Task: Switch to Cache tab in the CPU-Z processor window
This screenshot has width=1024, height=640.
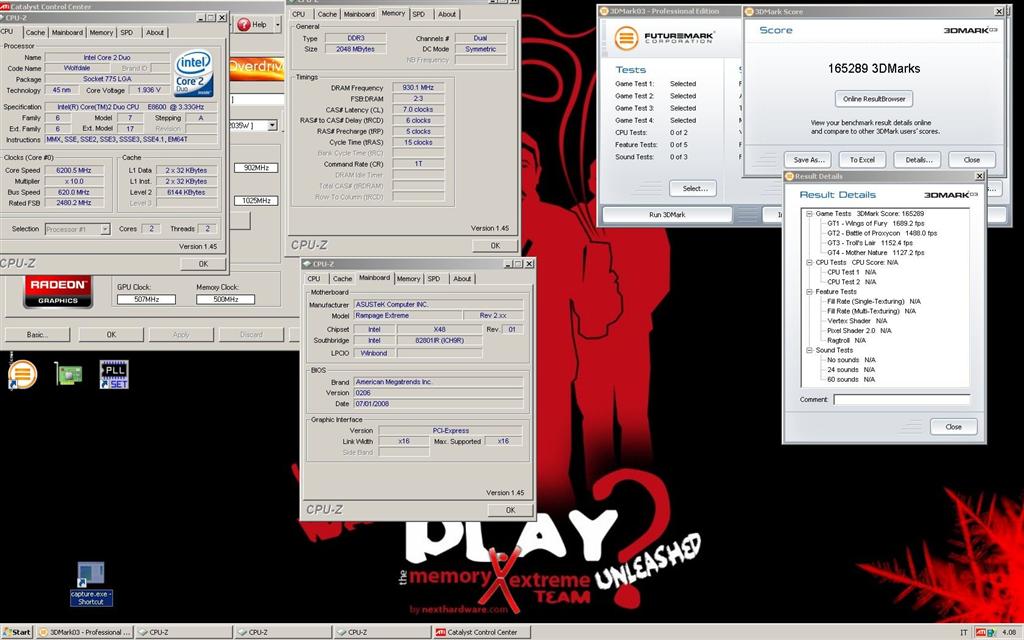Action: pyautogui.click(x=35, y=33)
